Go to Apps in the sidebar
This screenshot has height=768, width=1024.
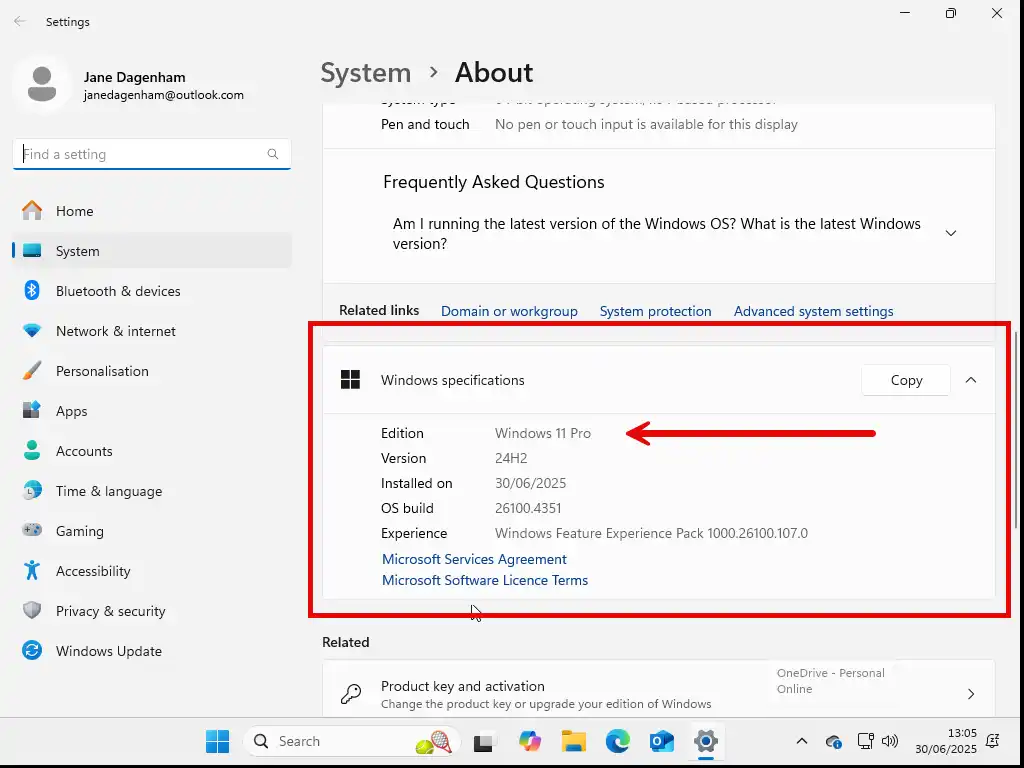pyautogui.click(x=72, y=411)
